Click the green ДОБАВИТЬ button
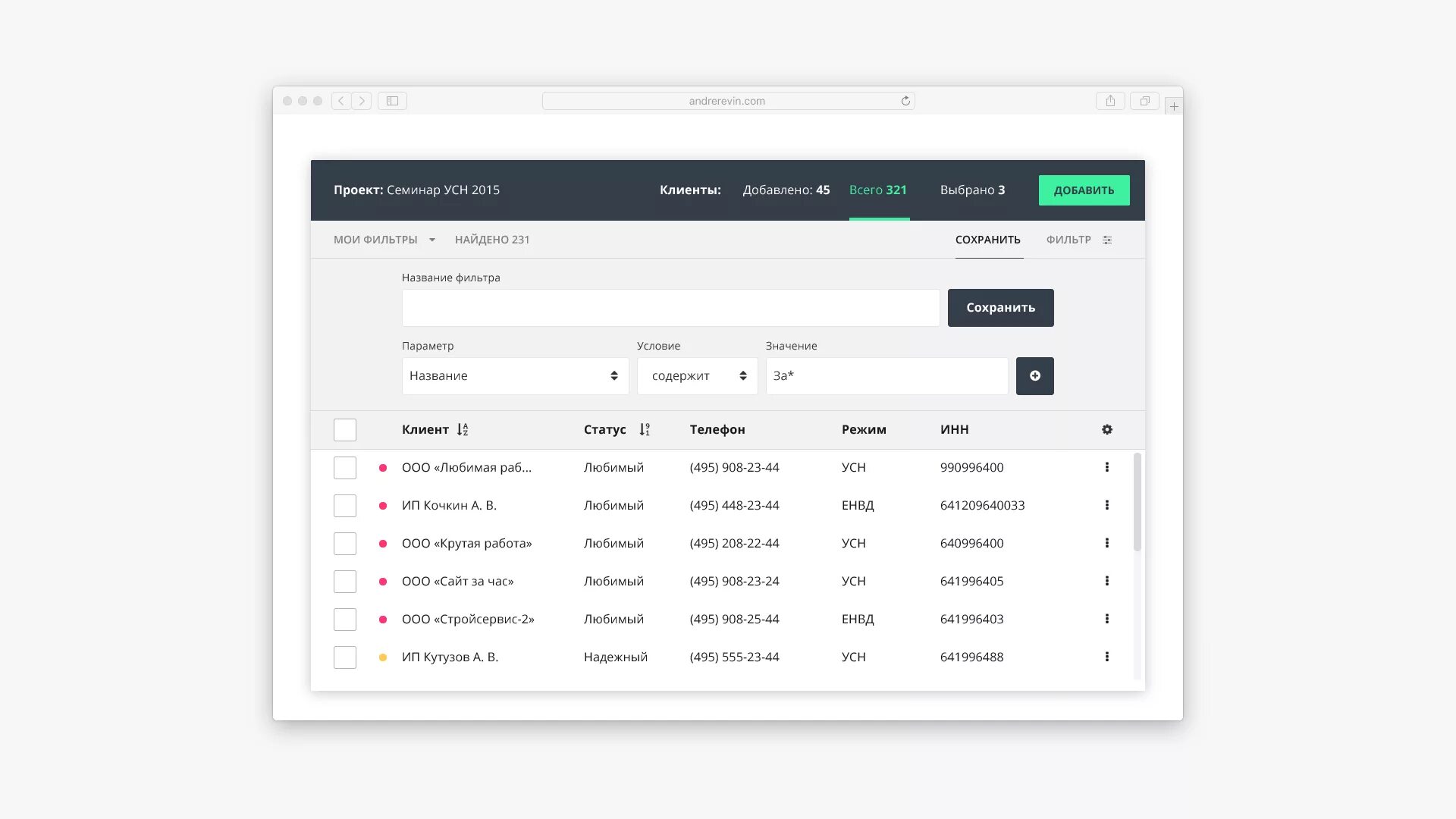1456x819 pixels. [x=1084, y=190]
